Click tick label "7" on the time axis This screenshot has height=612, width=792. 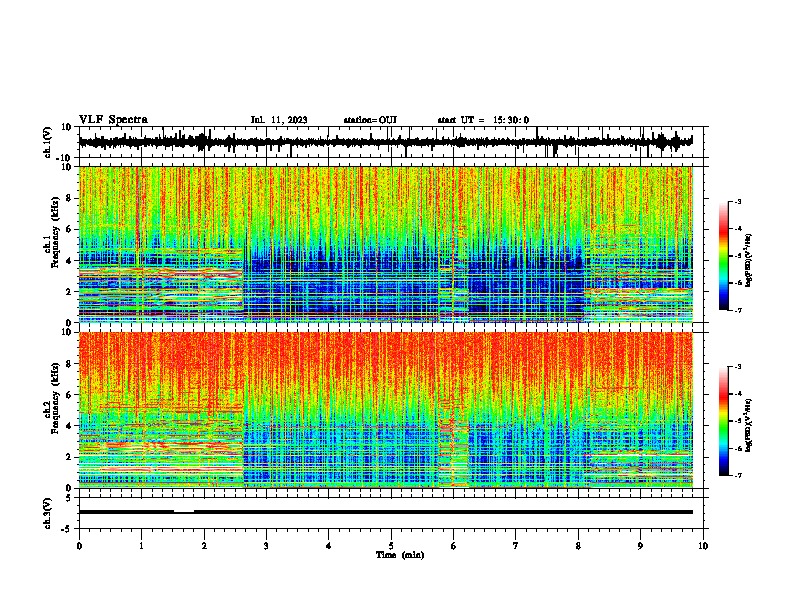pyautogui.click(x=516, y=546)
